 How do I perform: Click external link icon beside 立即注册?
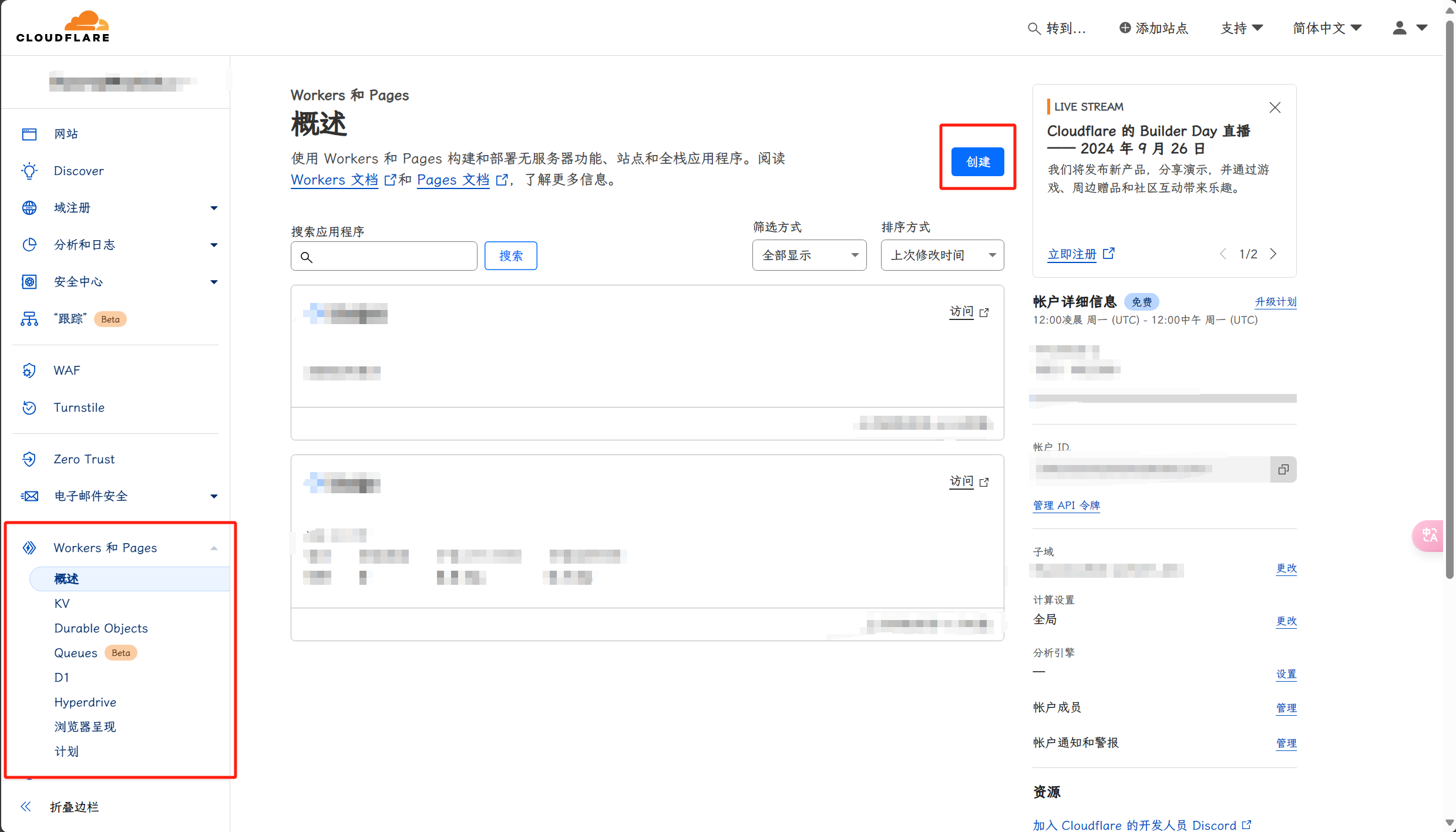[x=1108, y=254]
